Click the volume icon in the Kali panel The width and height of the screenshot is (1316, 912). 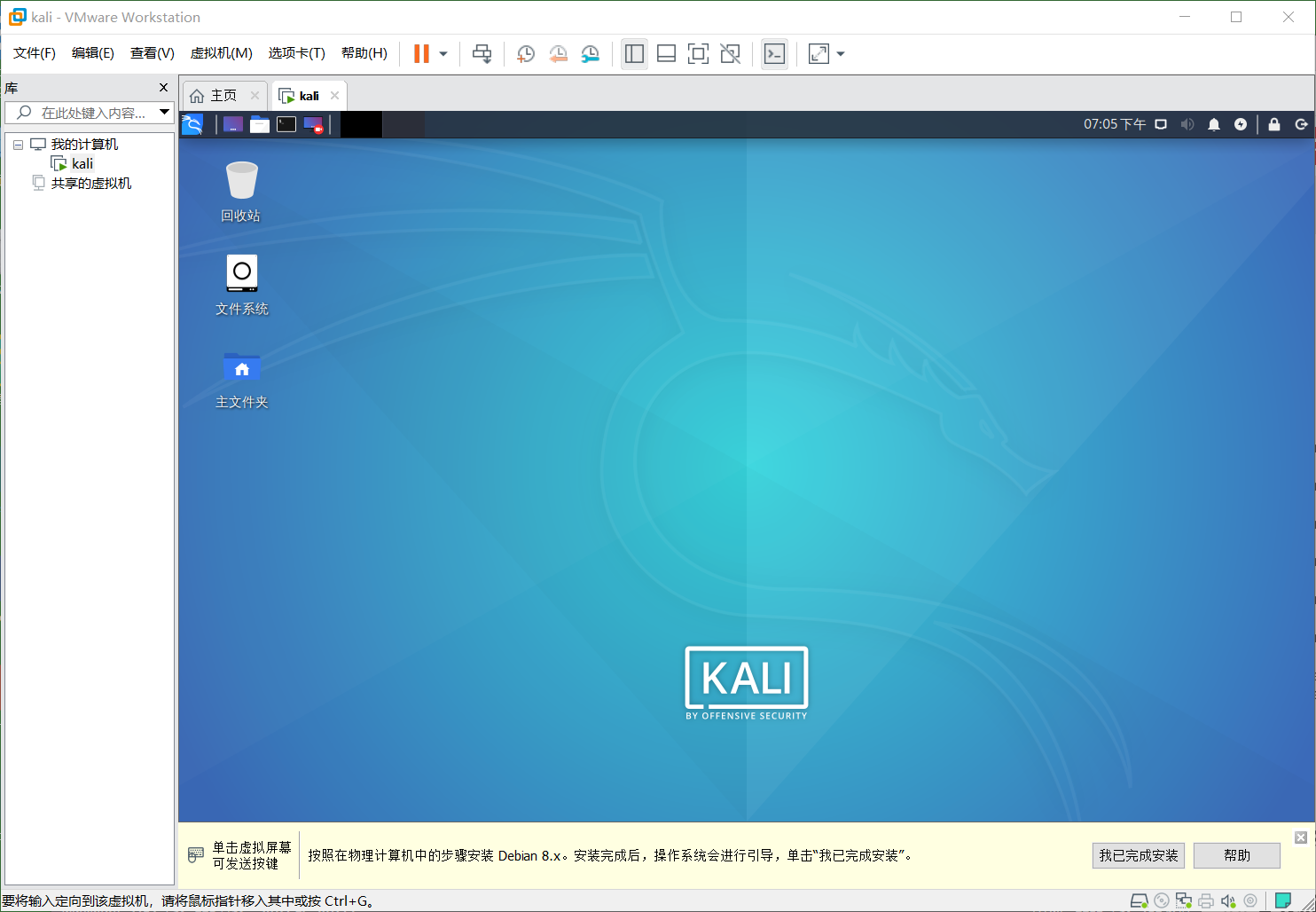pyautogui.click(x=1187, y=124)
